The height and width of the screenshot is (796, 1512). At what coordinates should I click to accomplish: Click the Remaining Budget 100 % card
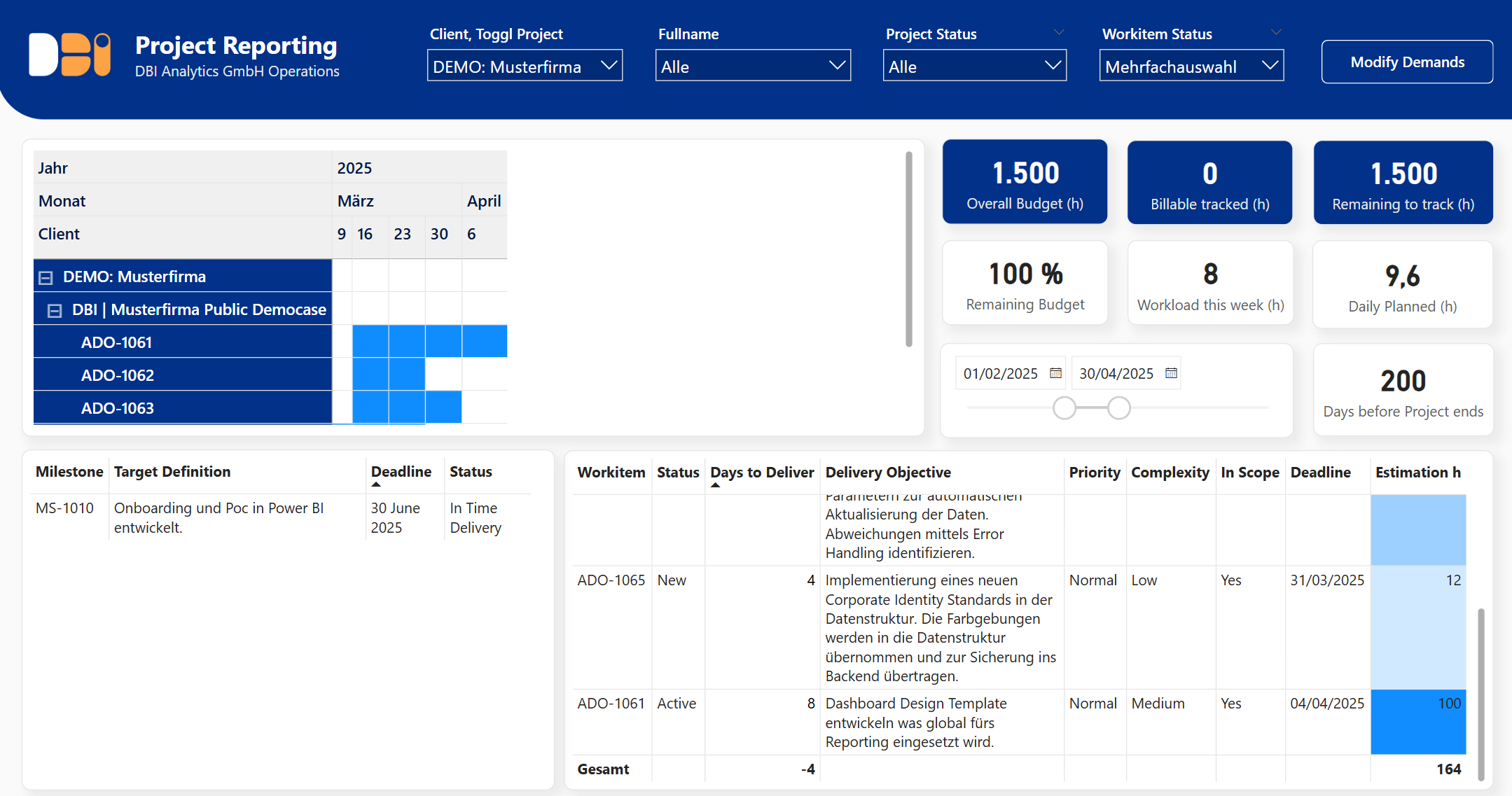pos(1025,283)
